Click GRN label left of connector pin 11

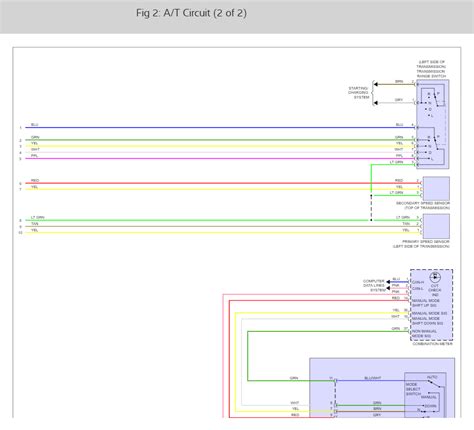pyautogui.click(x=294, y=378)
